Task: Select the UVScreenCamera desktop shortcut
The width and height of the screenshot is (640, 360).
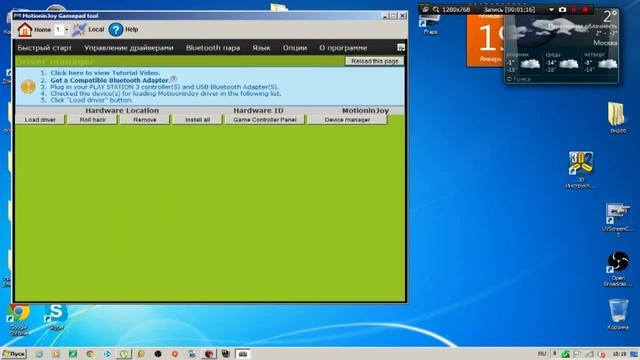Action: pos(618,220)
